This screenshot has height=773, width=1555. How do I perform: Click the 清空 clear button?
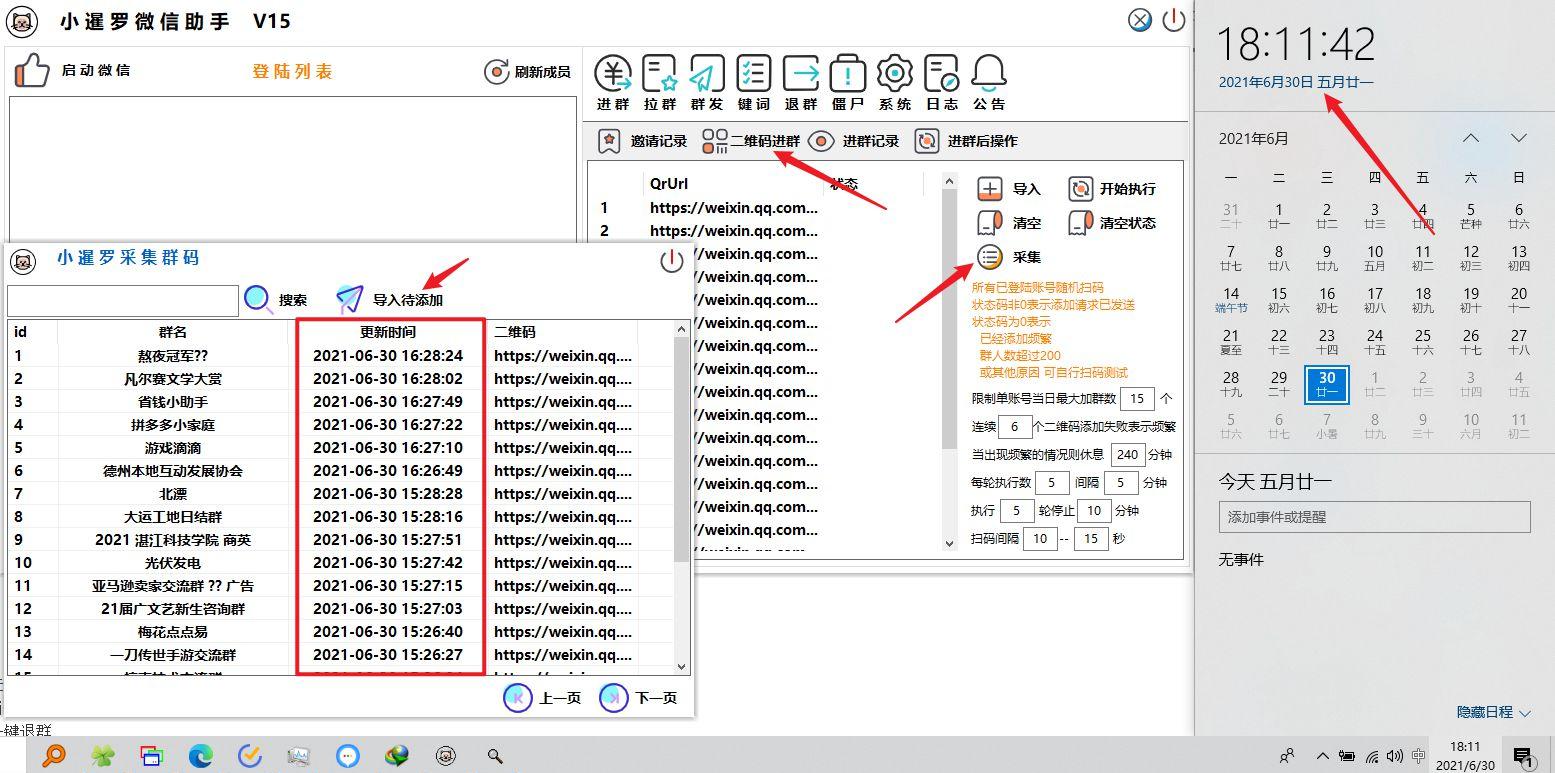[1009, 222]
